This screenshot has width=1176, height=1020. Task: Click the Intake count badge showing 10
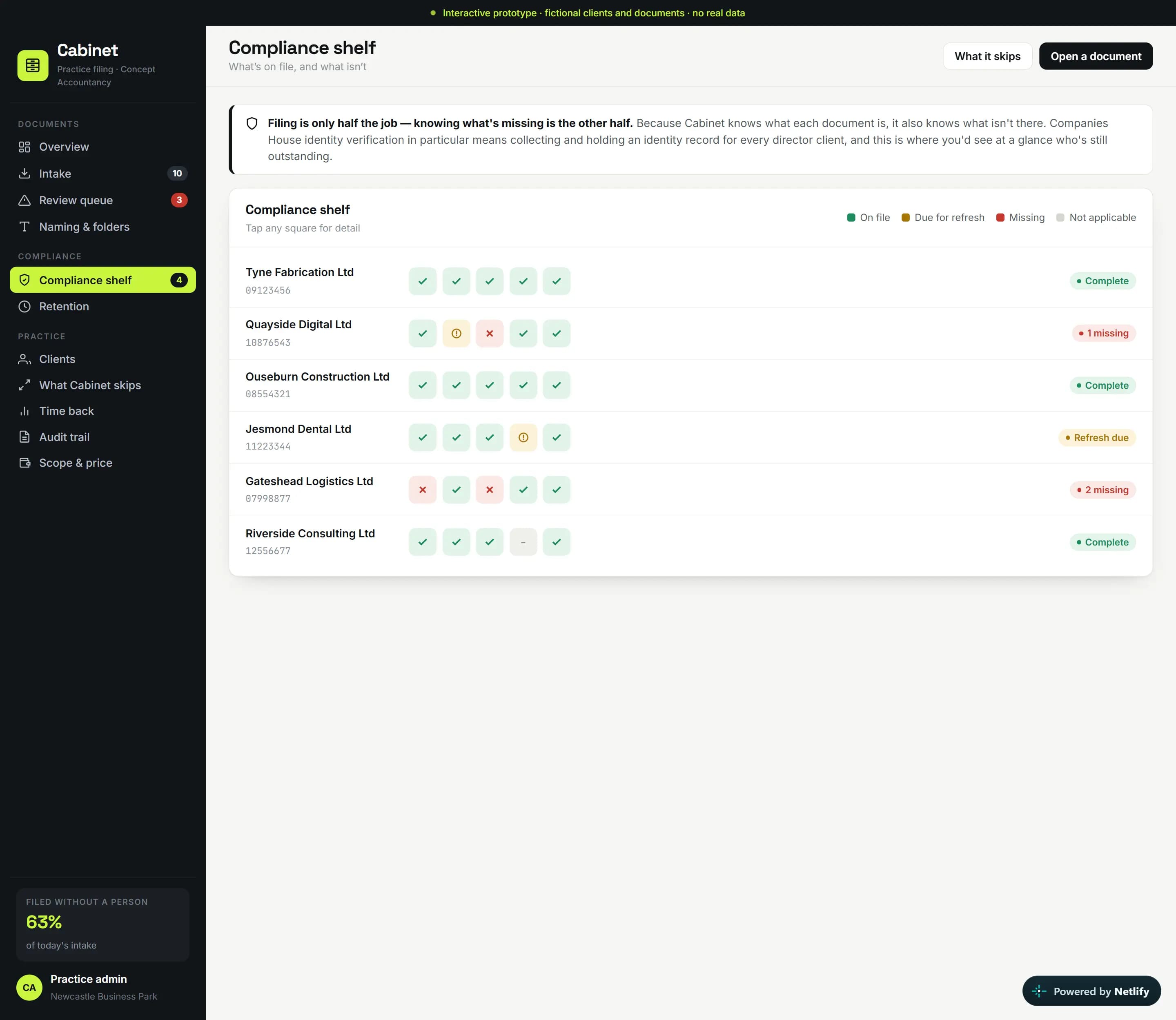[x=177, y=174]
